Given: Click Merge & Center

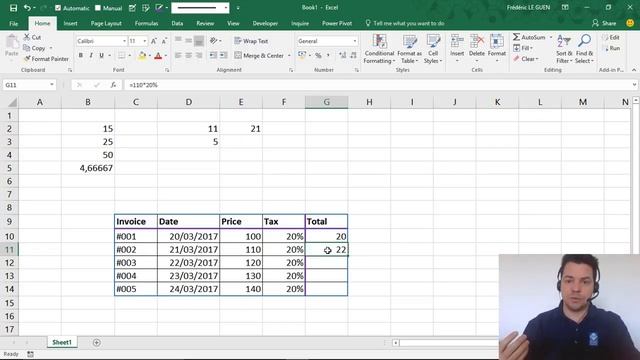Looking at the screenshot, I should 259,55.
